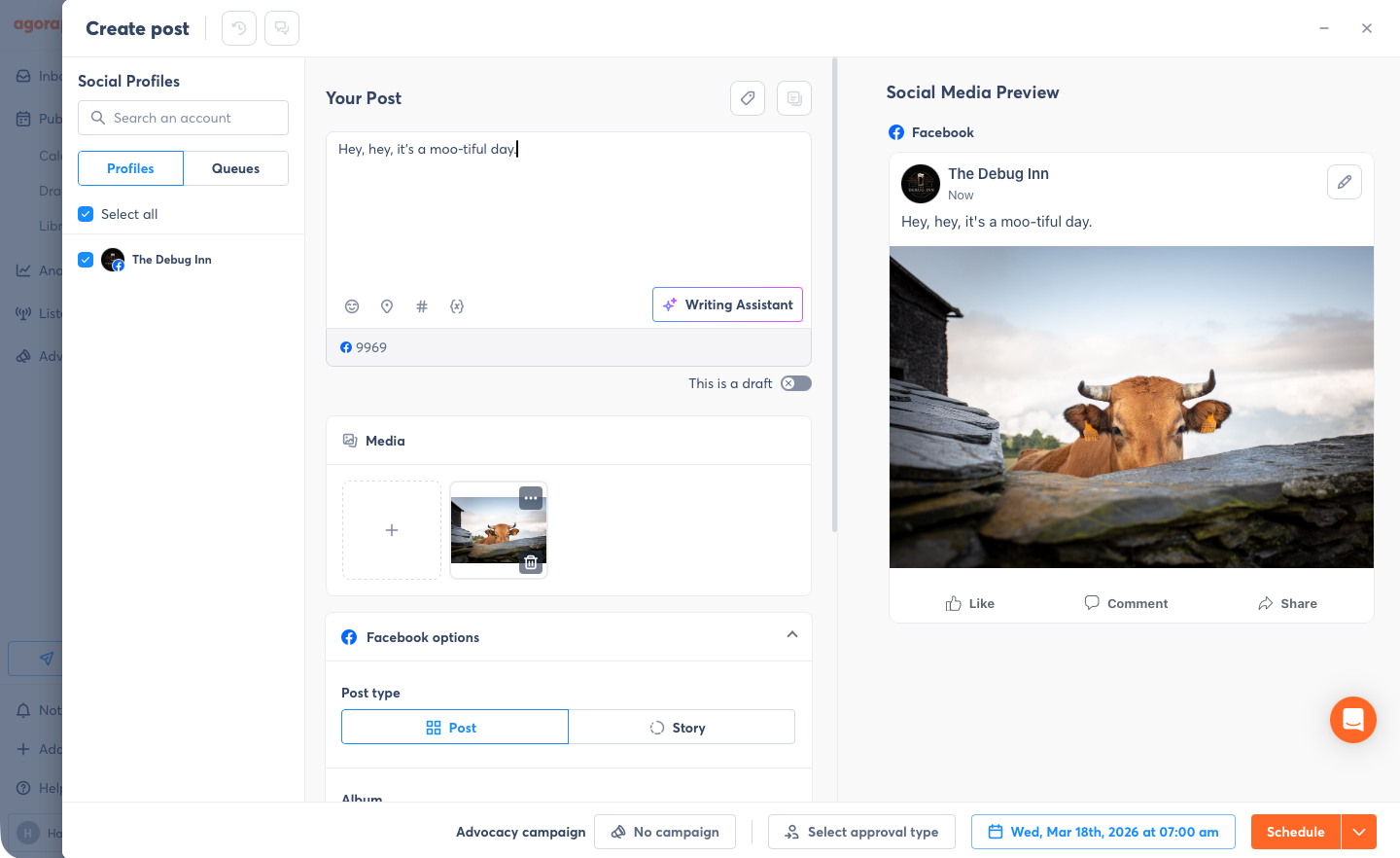
Task: Open the Schedule dropdown arrow
Action: click(1359, 832)
